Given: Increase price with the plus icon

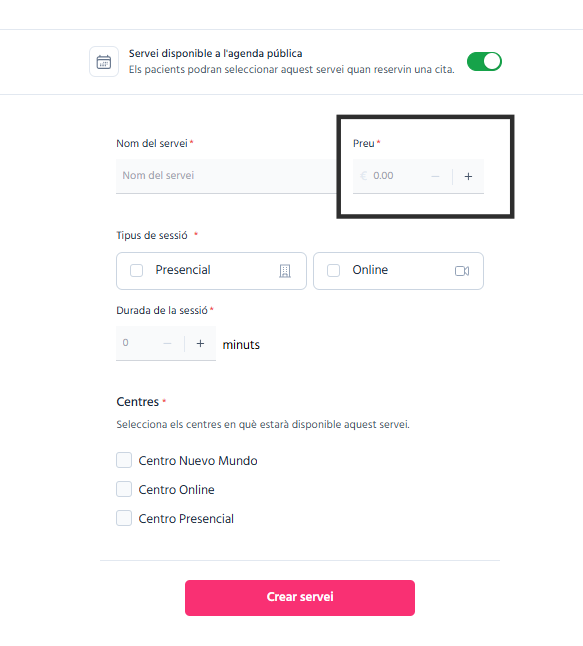Looking at the screenshot, I should click(468, 177).
